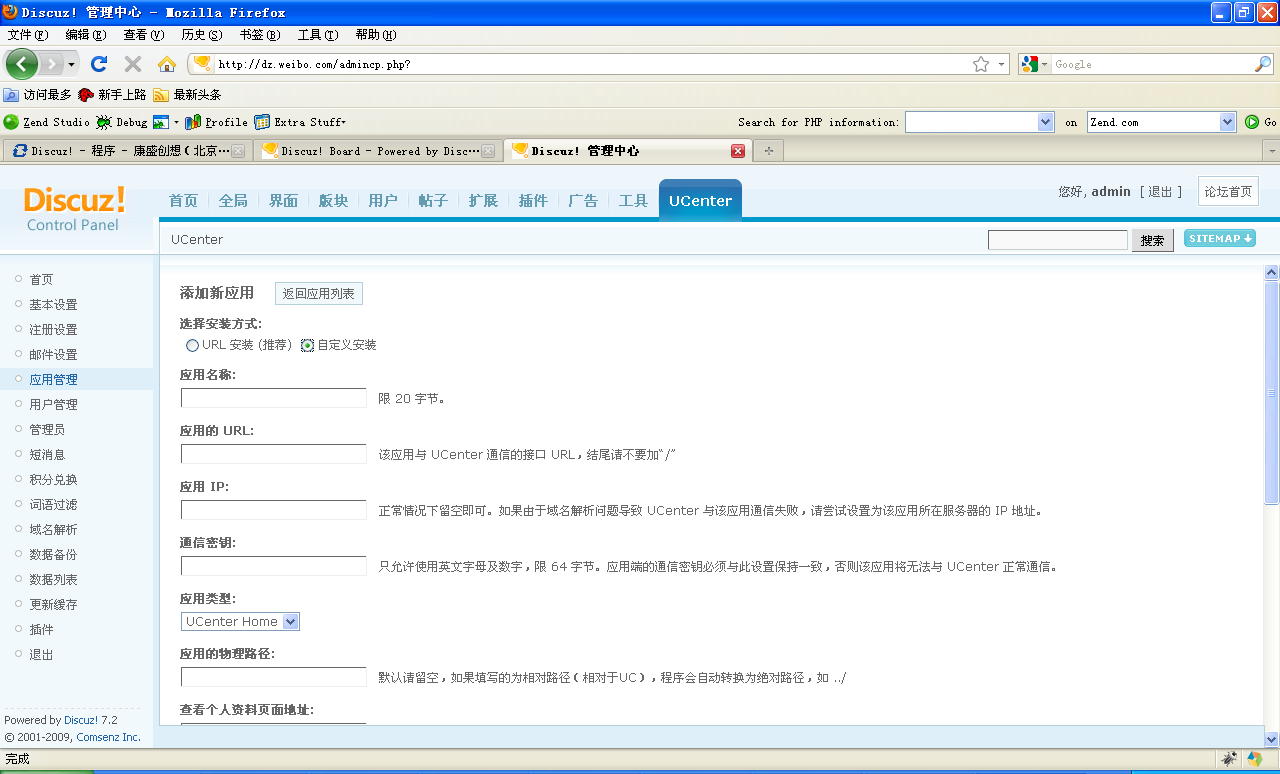Click the magnifier icon in Google search box
This screenshot has width=1280, height=774.
(1263, 64)
